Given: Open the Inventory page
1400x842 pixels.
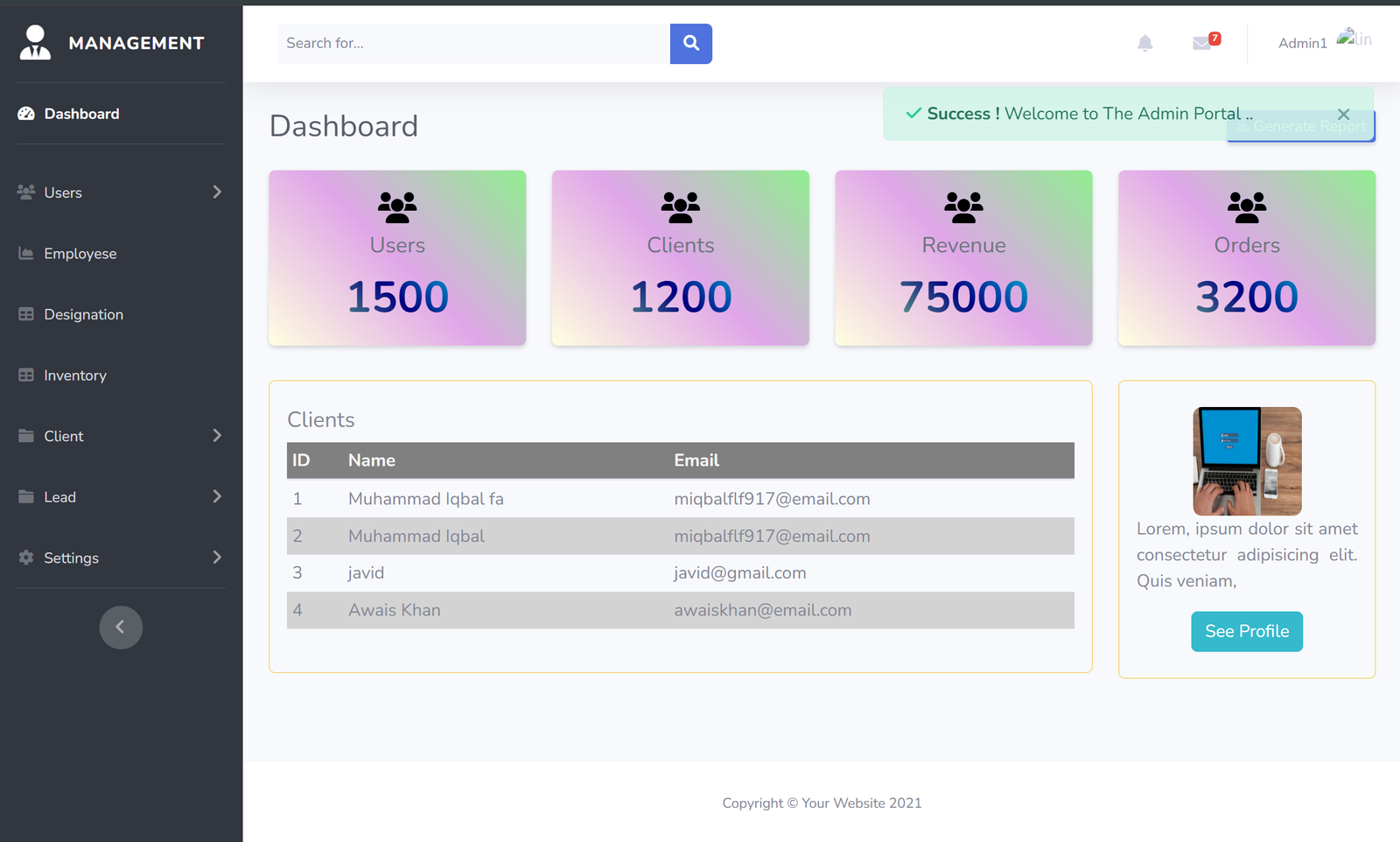Looking at the screenshot, I should point(77,375).
